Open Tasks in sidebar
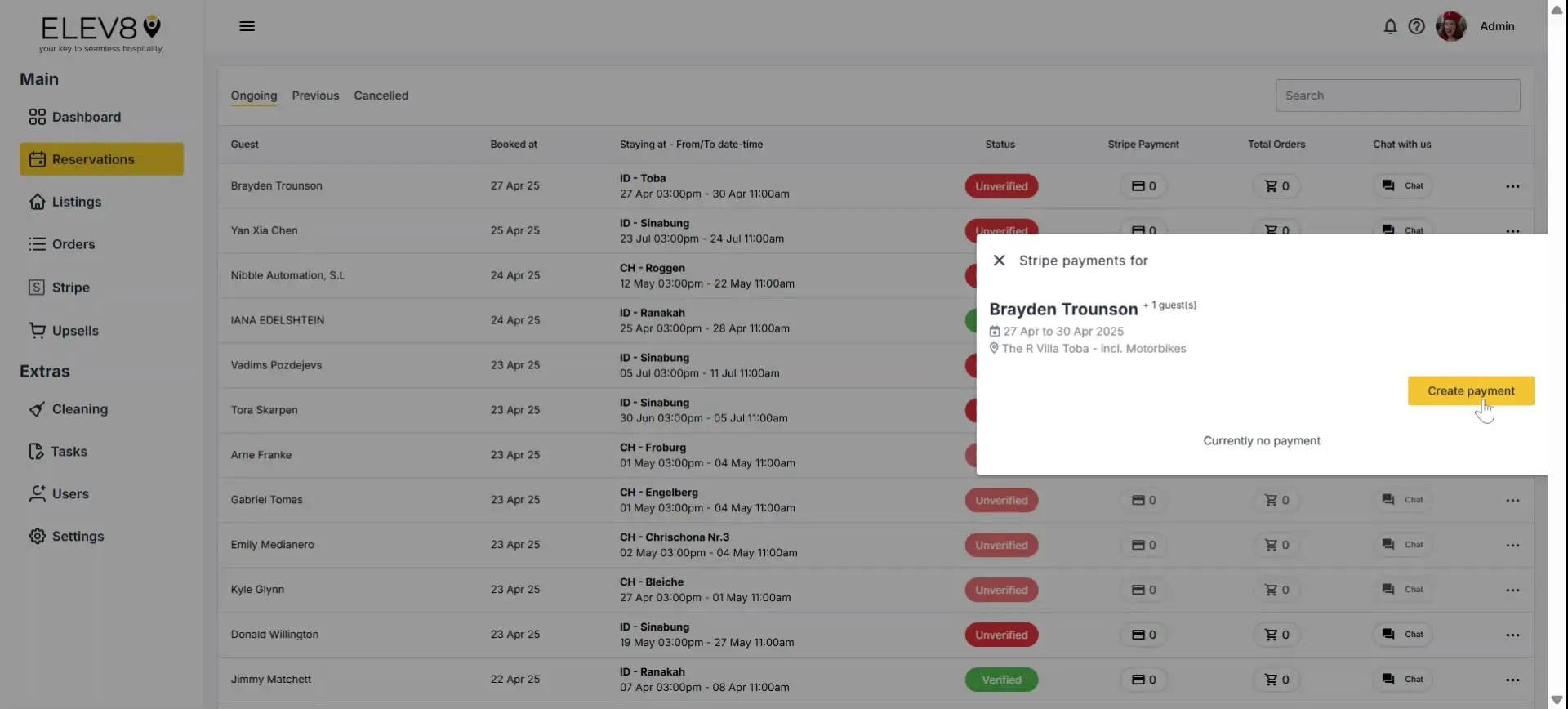The width and height of the screenshot is (1568, 709). pyautogui.click(x=101, y=452)
